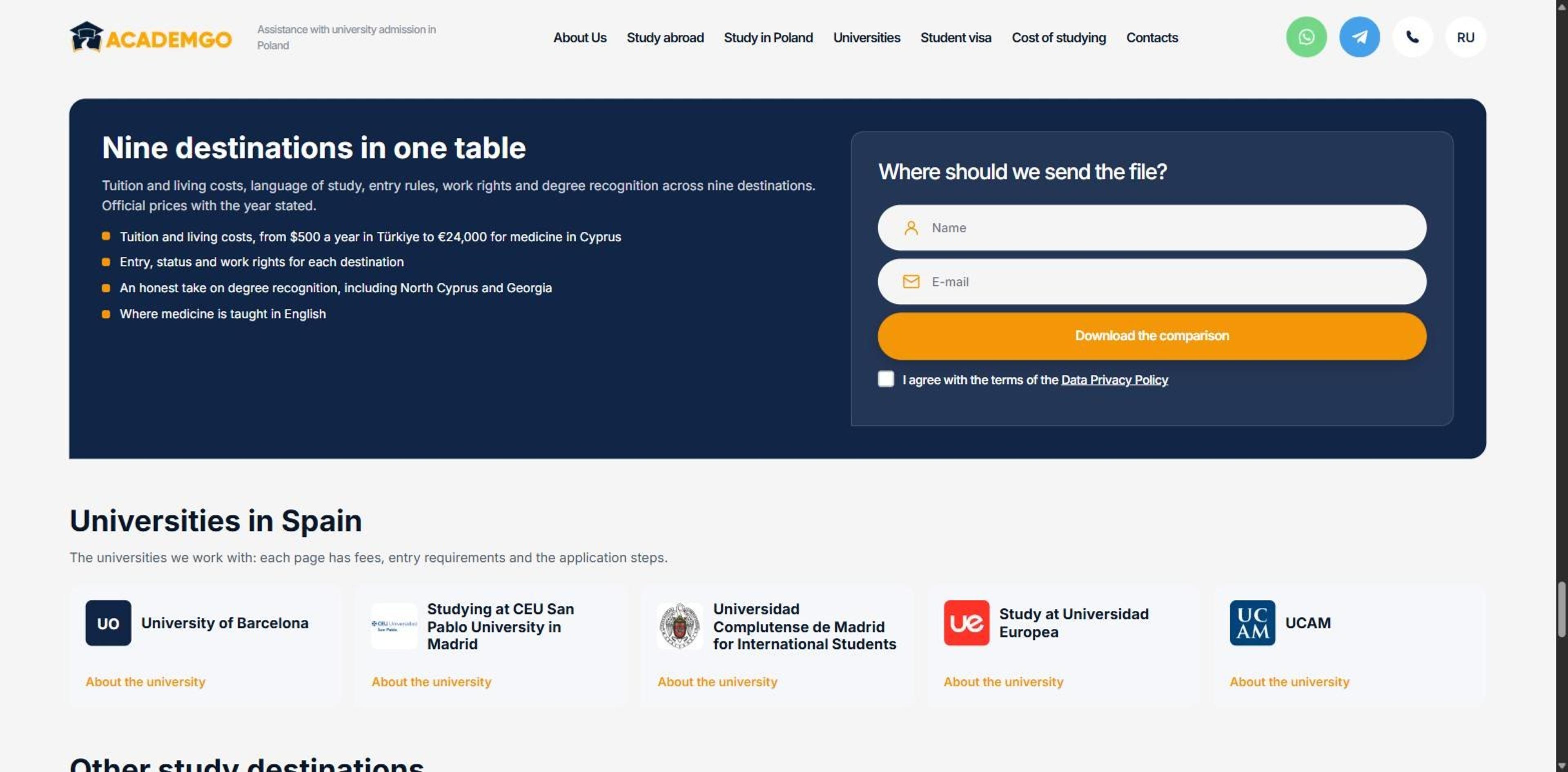Open About the university for Complutense
Screen dimensions: 1568x772
click(717, 681)
